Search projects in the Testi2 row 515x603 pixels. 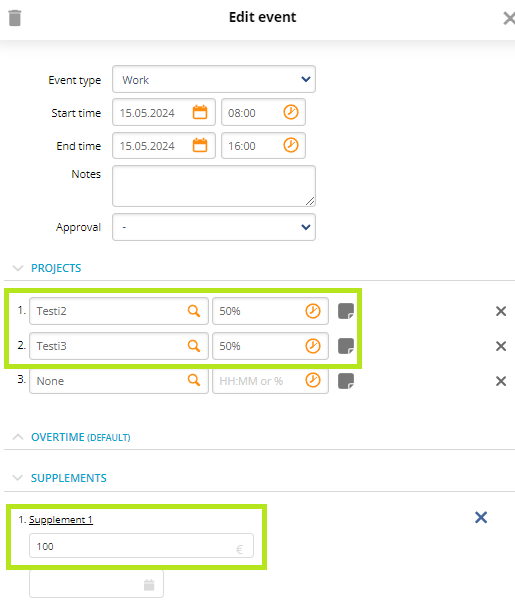pyautogui.click(x=194, y=311)
